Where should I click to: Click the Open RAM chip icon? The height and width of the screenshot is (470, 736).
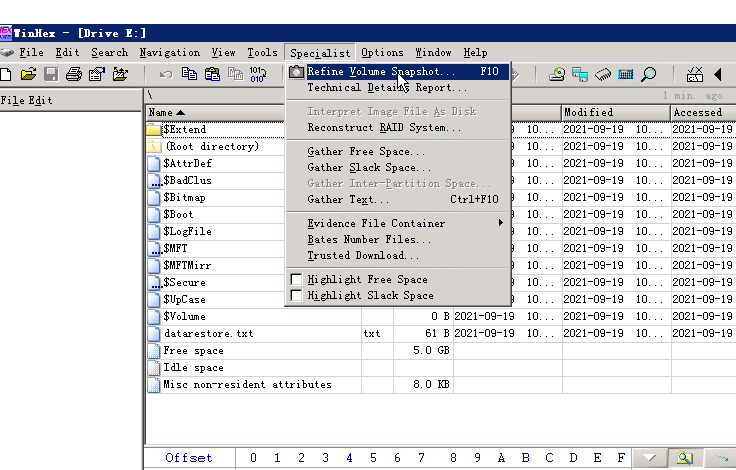pyautogui.click(x=603, y=74)
